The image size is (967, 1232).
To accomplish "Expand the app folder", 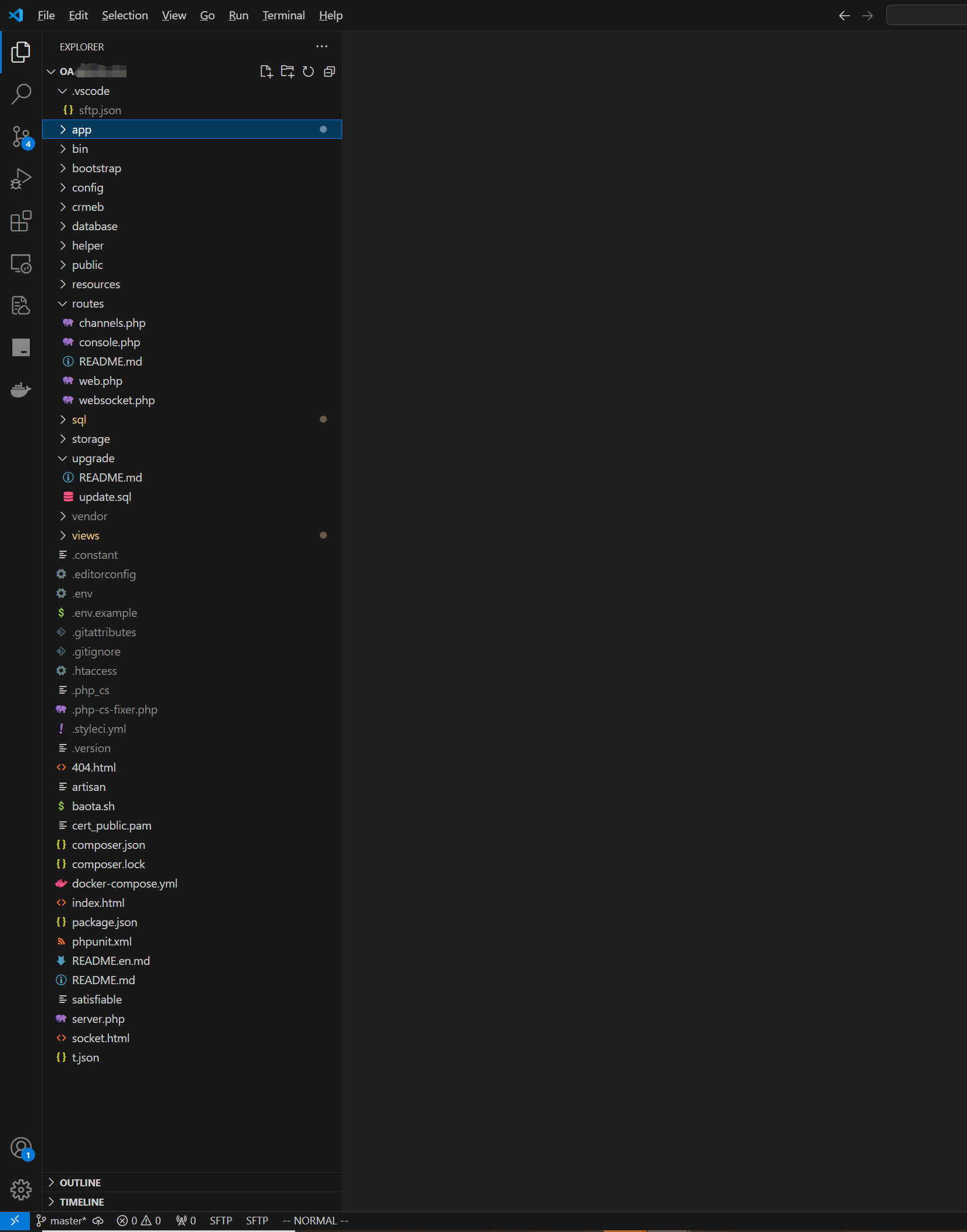I will (x=192, y=129).
